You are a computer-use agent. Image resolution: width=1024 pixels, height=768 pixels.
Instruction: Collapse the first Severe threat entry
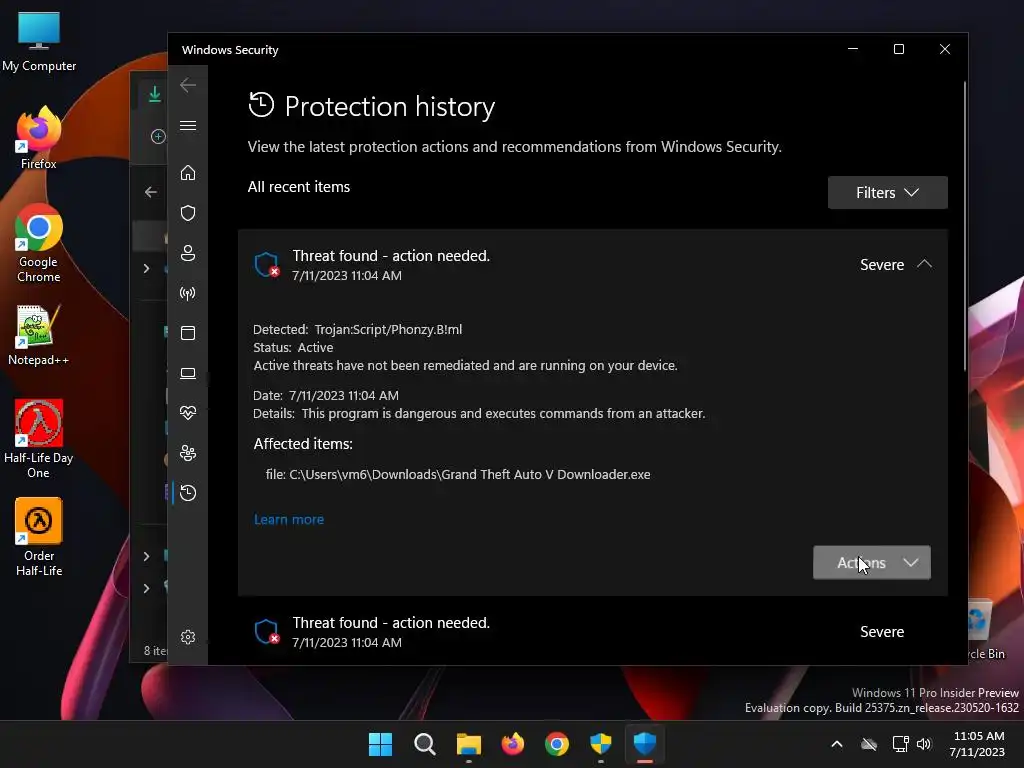924,264
